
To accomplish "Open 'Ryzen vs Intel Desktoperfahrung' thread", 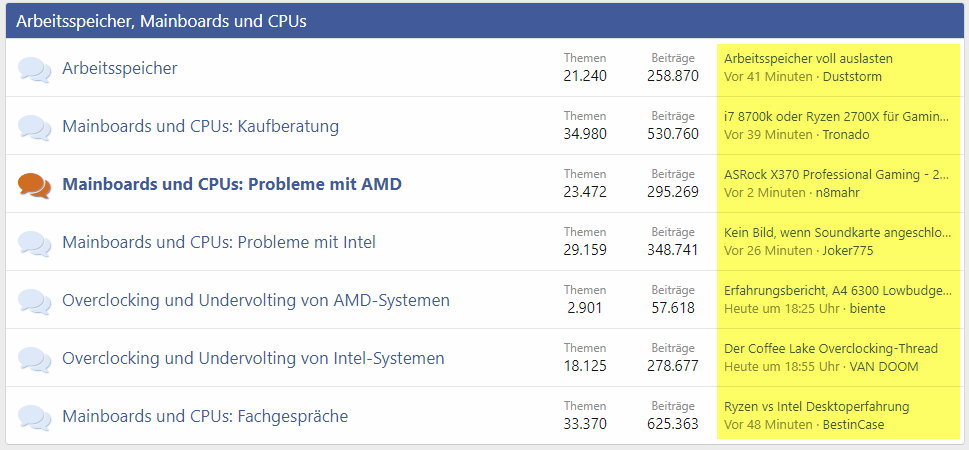I will pos(816,406).
